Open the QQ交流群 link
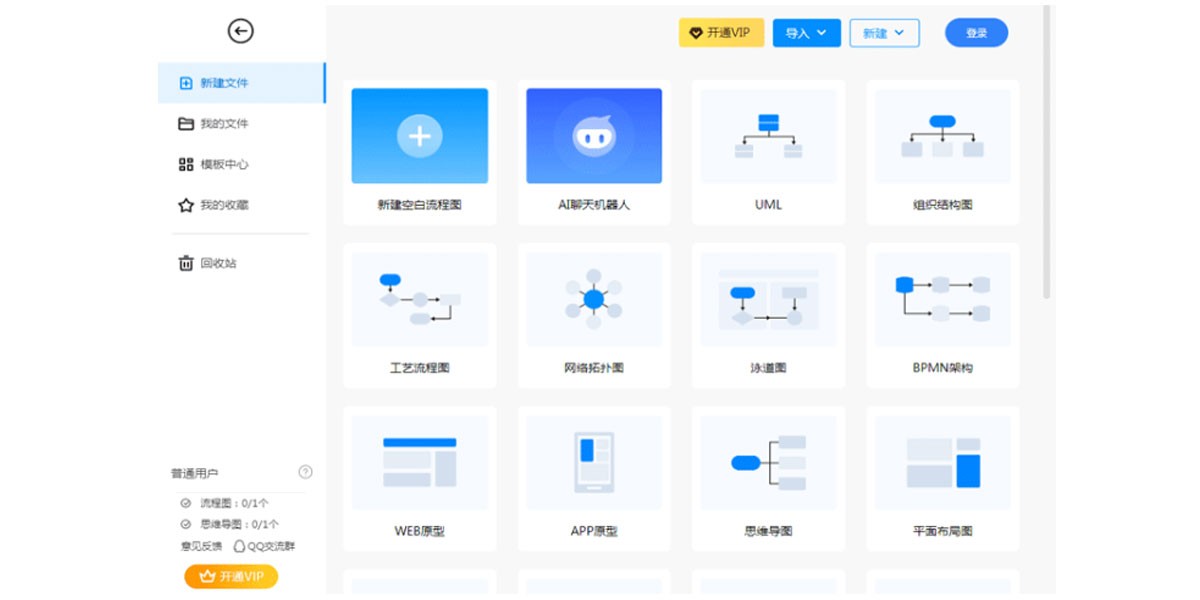Screen dimensions: 1200x600 (x=264, y=546)
